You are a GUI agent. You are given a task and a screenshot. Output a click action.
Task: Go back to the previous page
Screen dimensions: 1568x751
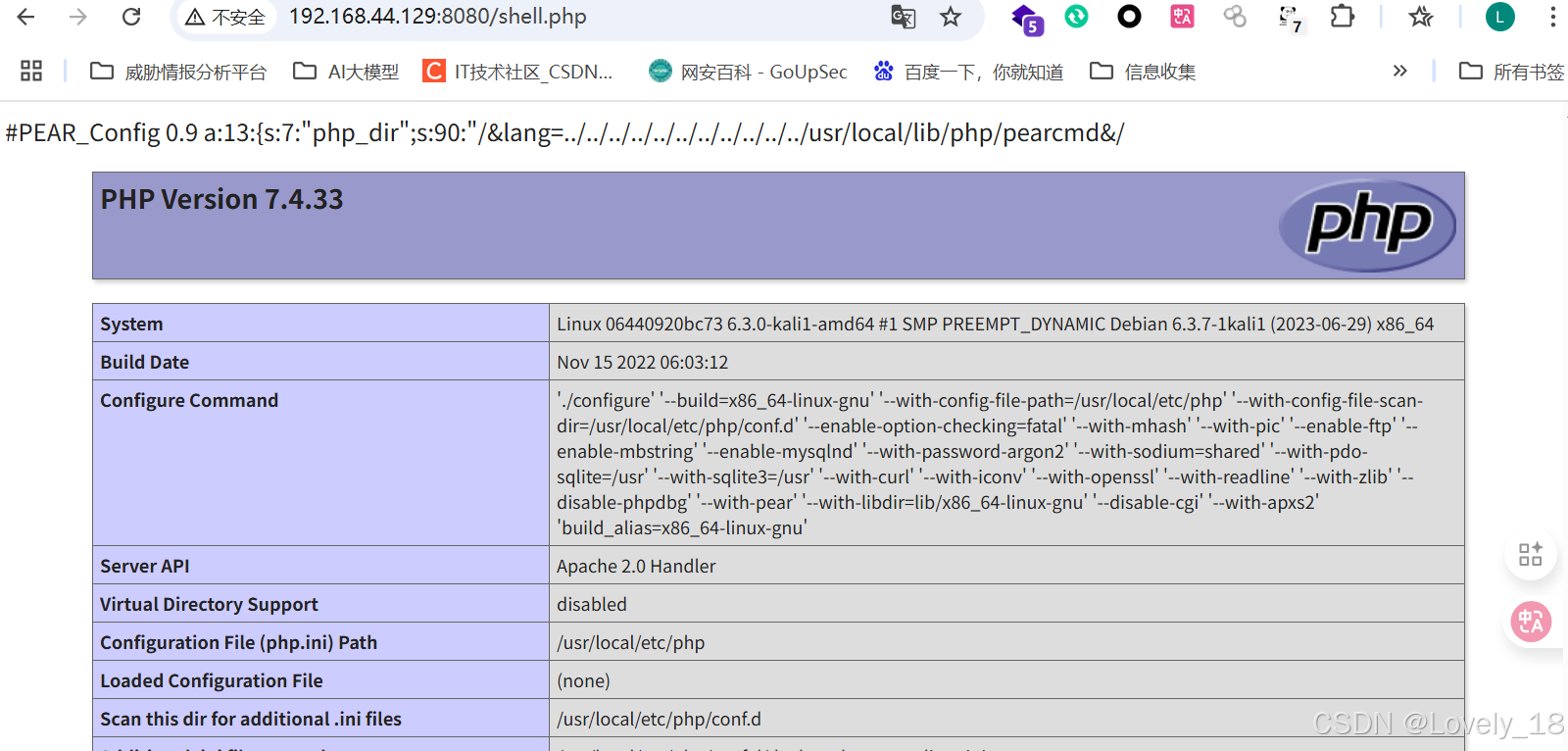pyautogui.click(x=26, y=17)
